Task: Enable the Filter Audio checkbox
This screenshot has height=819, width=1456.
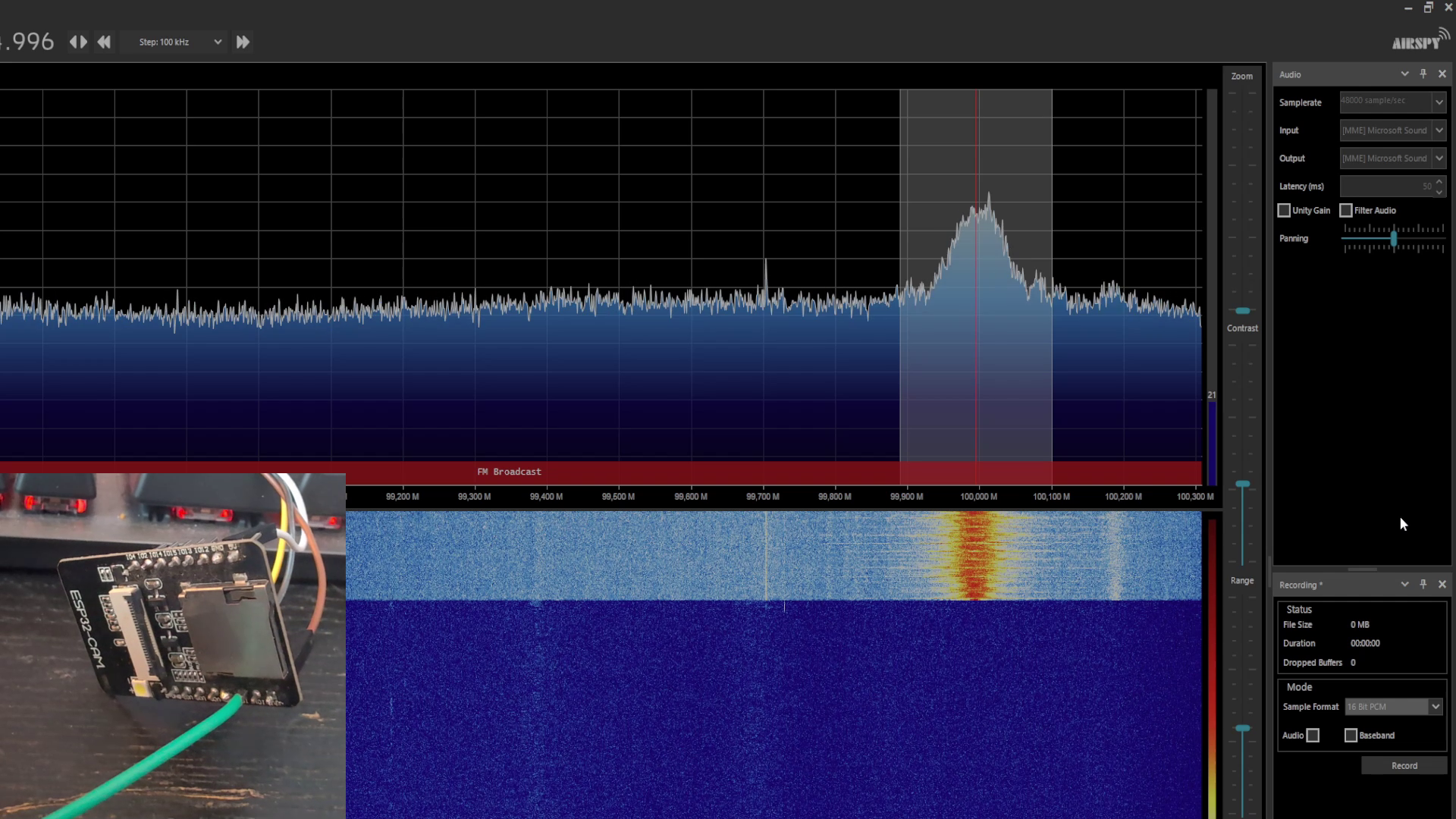Action: [x=1346, y=210]
